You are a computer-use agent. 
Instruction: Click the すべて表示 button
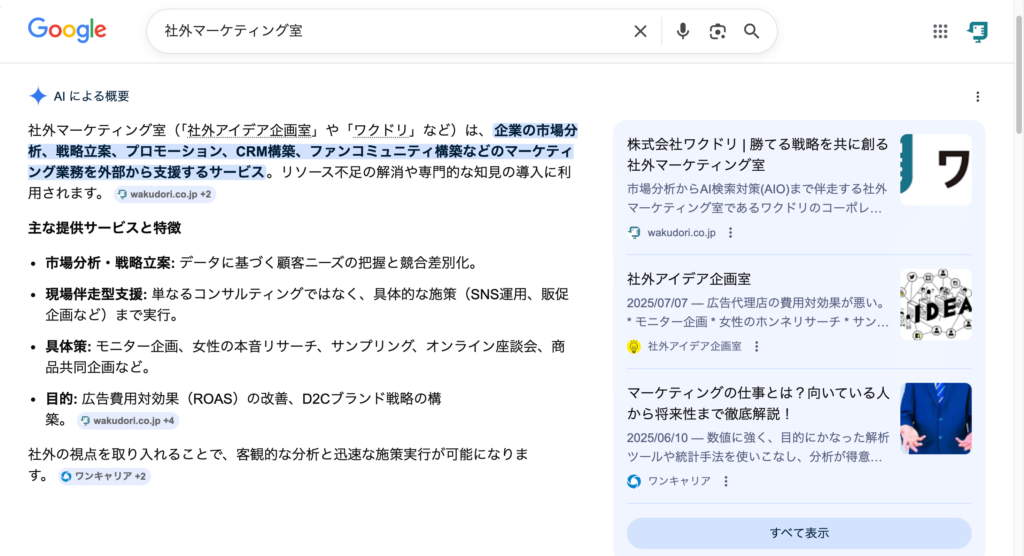point(799,533)
